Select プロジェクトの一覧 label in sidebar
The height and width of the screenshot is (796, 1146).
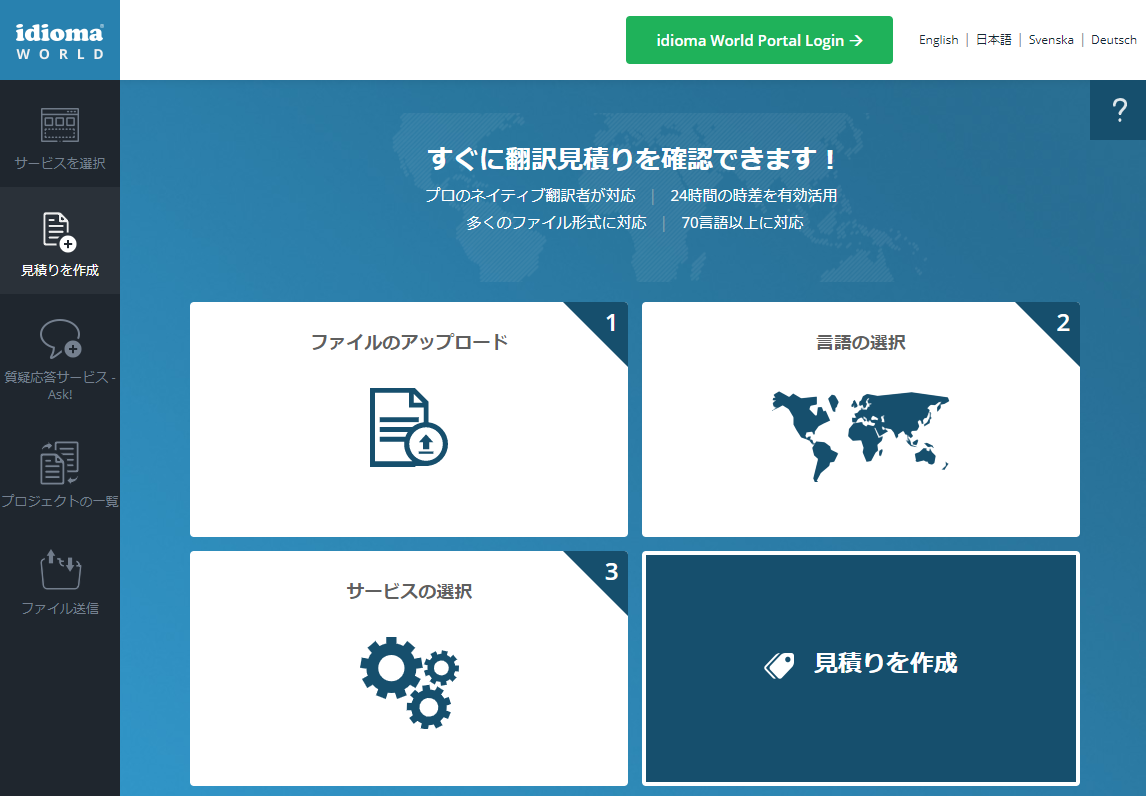[60, 501]
